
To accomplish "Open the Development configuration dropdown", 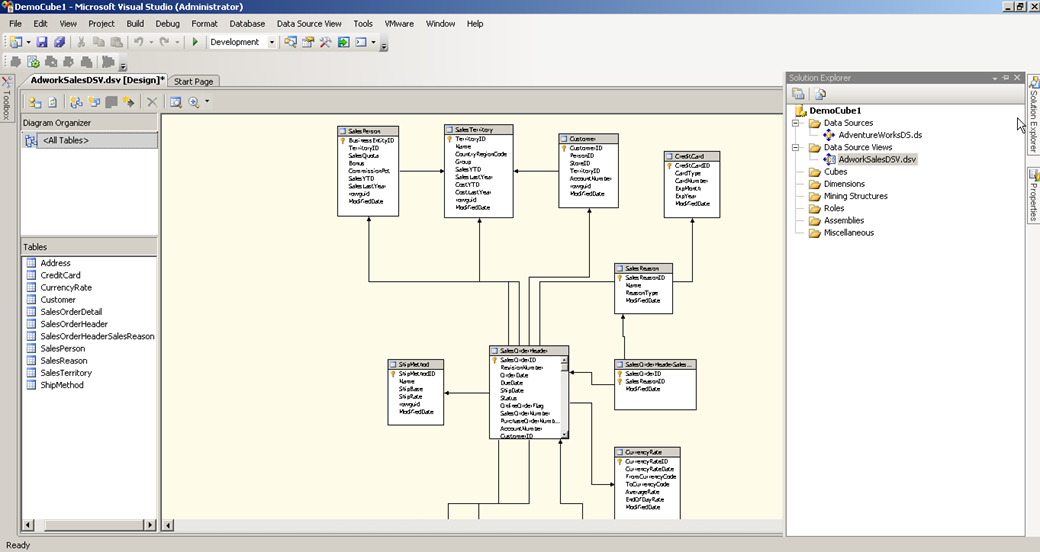I will 271,42.
